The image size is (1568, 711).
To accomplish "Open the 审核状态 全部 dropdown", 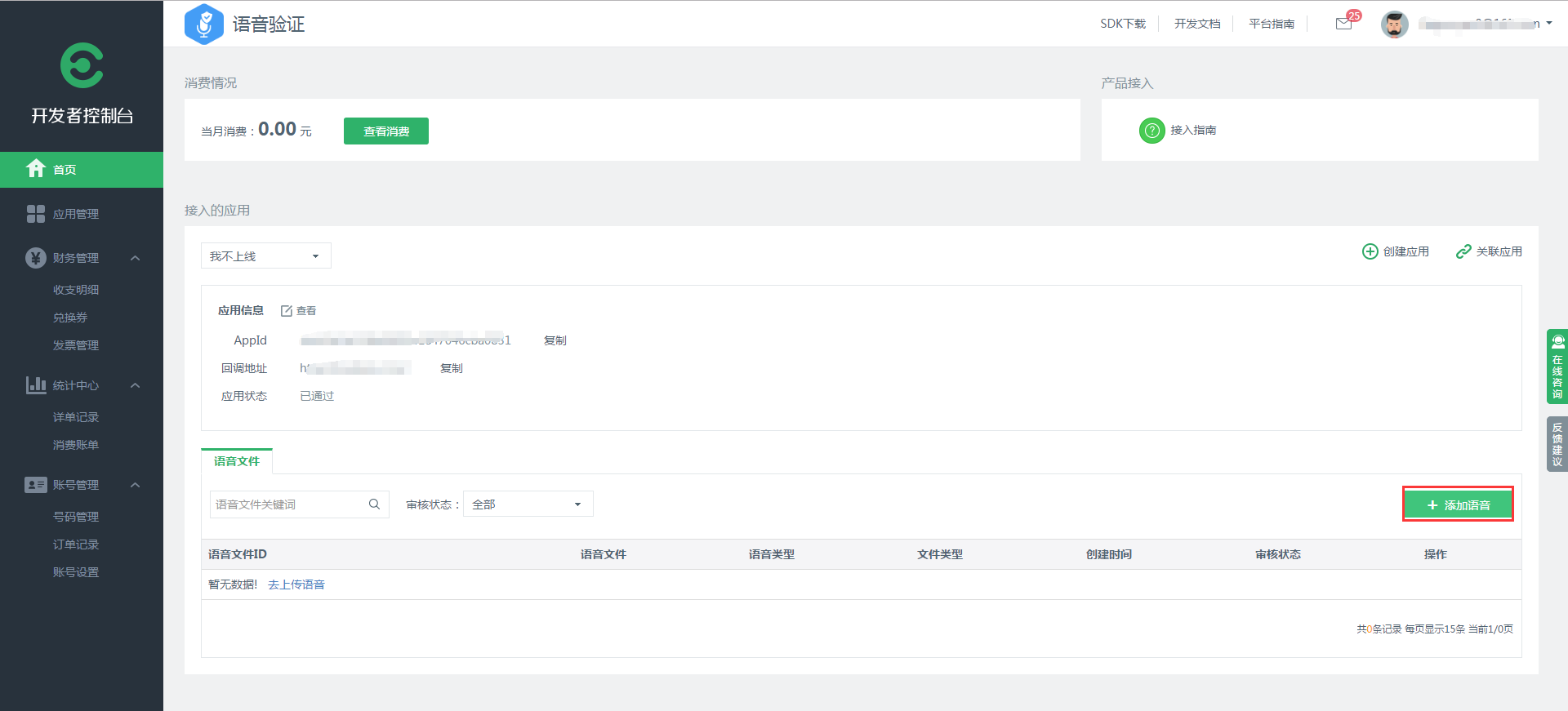I will [x=528, y=504].
